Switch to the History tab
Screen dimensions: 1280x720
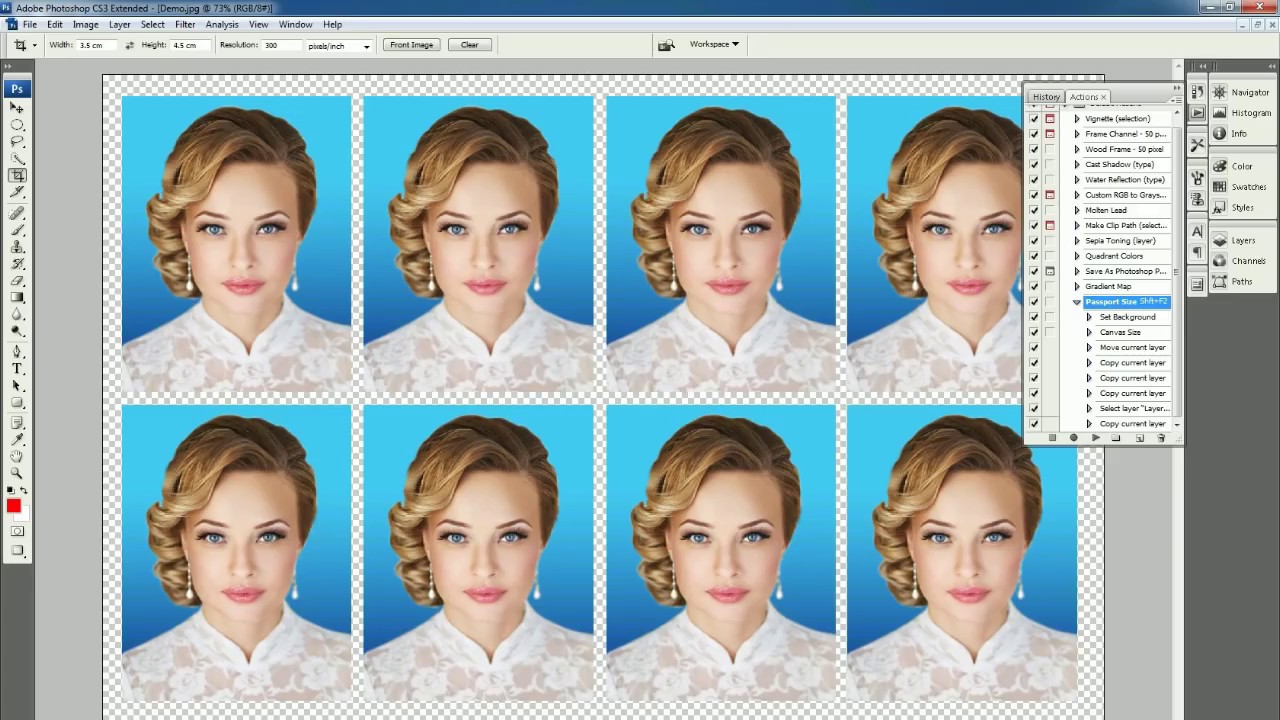point(1046,97)
